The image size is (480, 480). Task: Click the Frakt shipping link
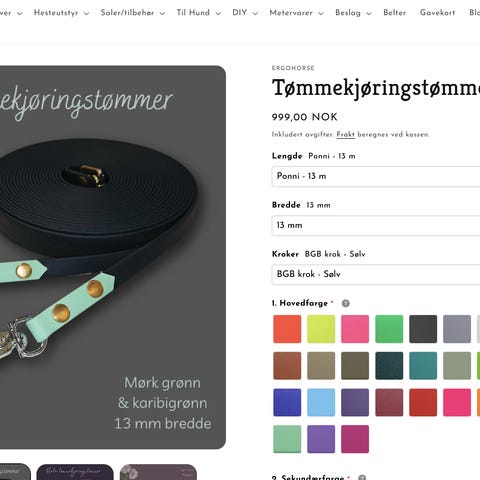(x=346, y=135)
